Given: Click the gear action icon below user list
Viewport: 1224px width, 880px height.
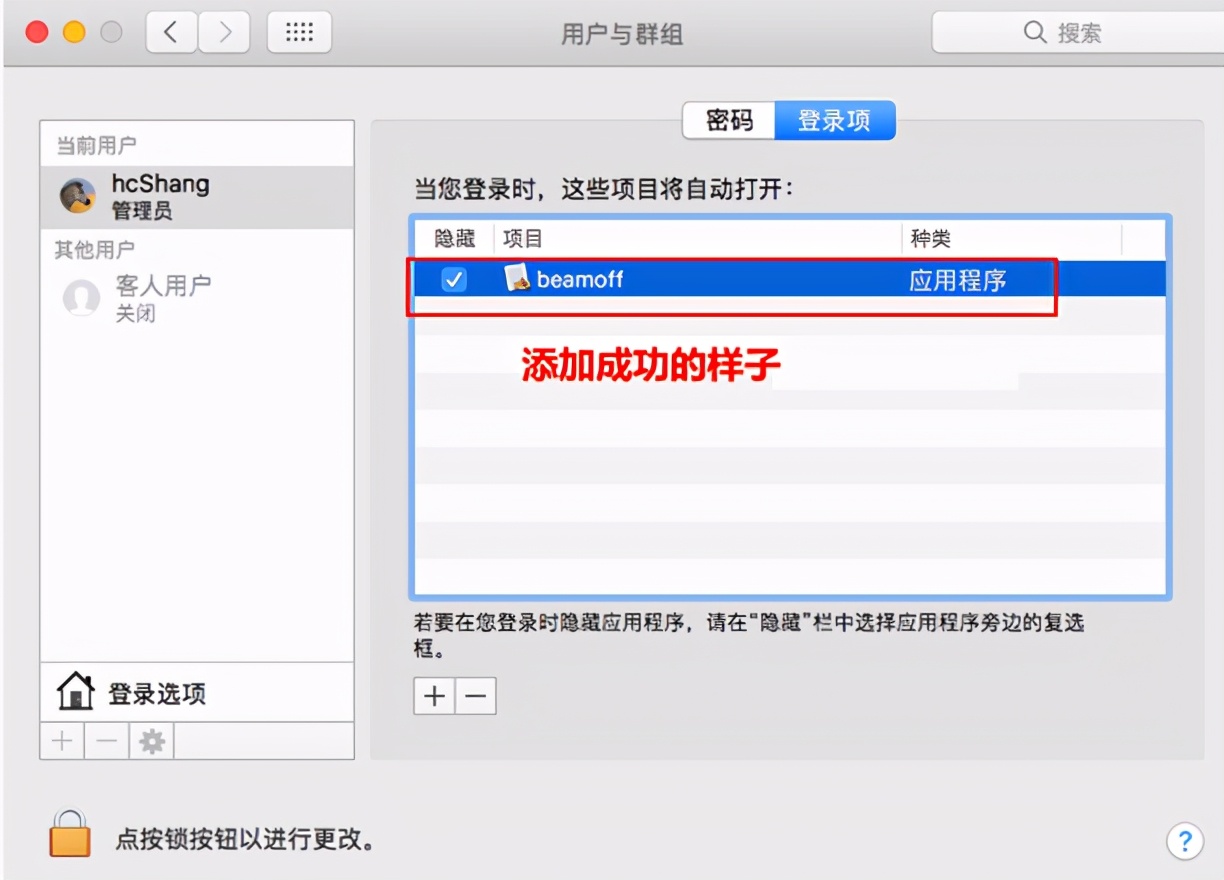Looking at the screenshot, I should (x=151, y=741).
